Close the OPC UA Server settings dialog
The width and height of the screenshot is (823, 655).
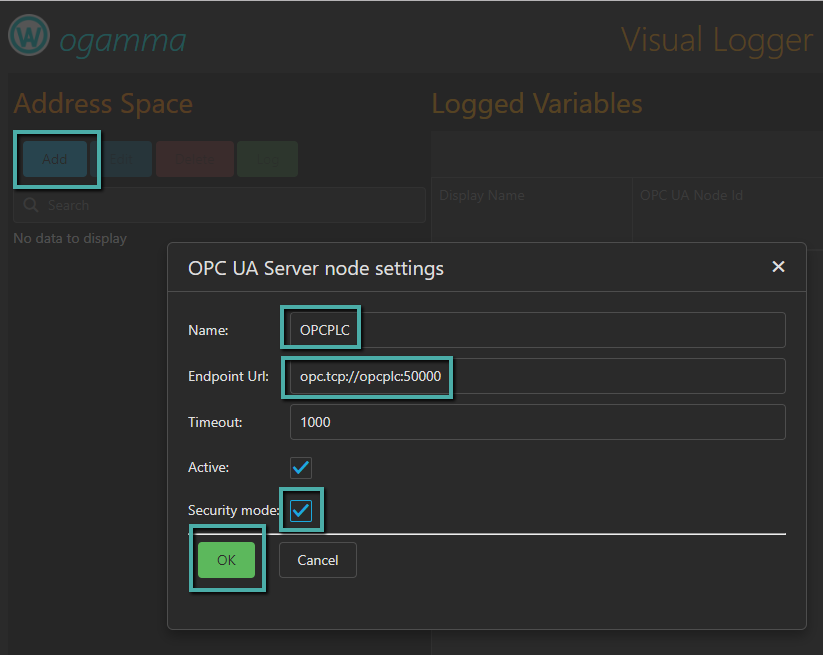coord(778,267)
